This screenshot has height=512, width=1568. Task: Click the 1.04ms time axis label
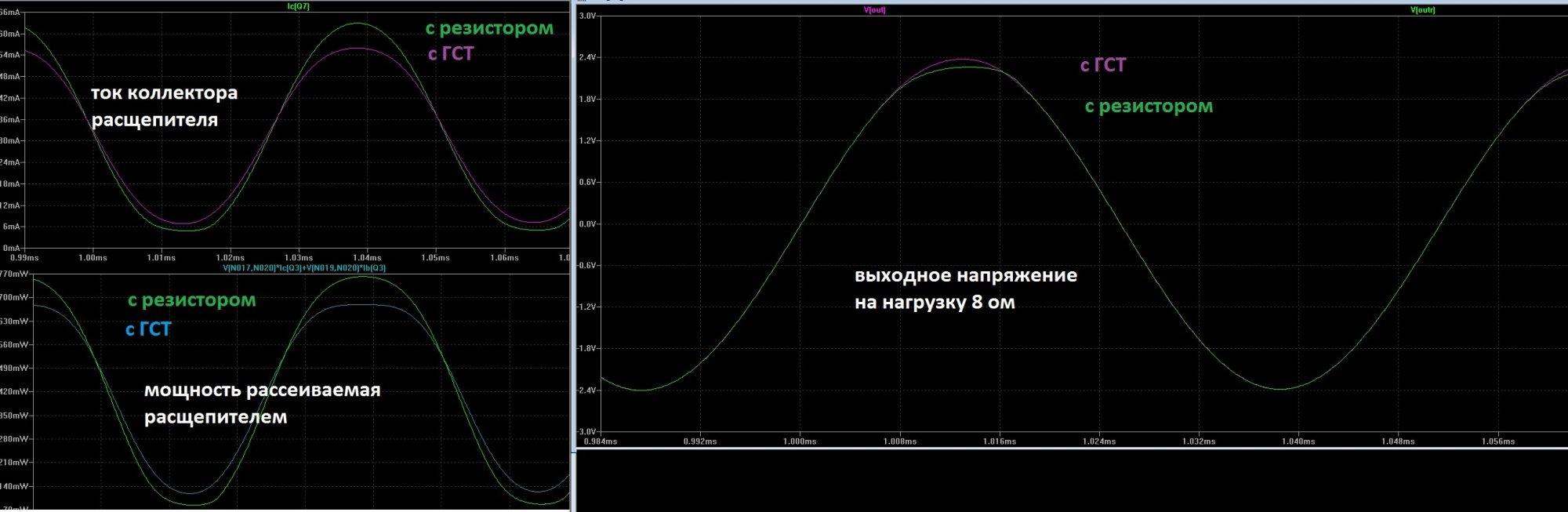367,258
